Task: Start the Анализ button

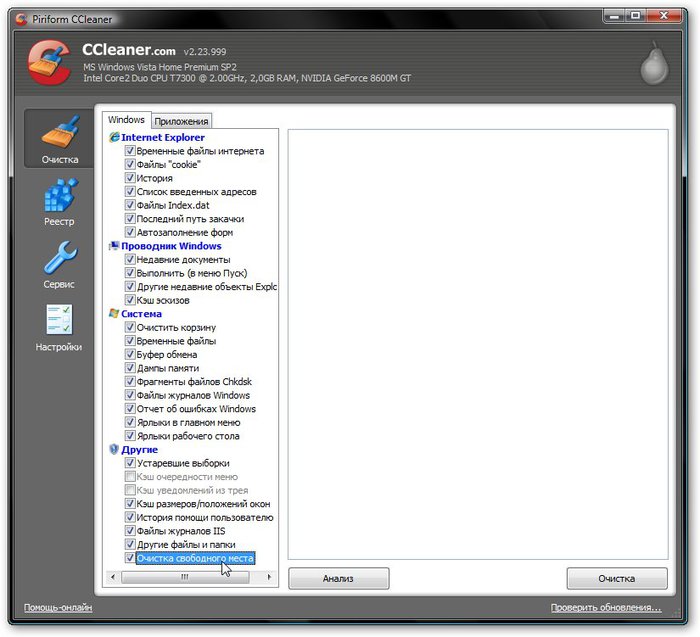Action: [x=338, y=579]
